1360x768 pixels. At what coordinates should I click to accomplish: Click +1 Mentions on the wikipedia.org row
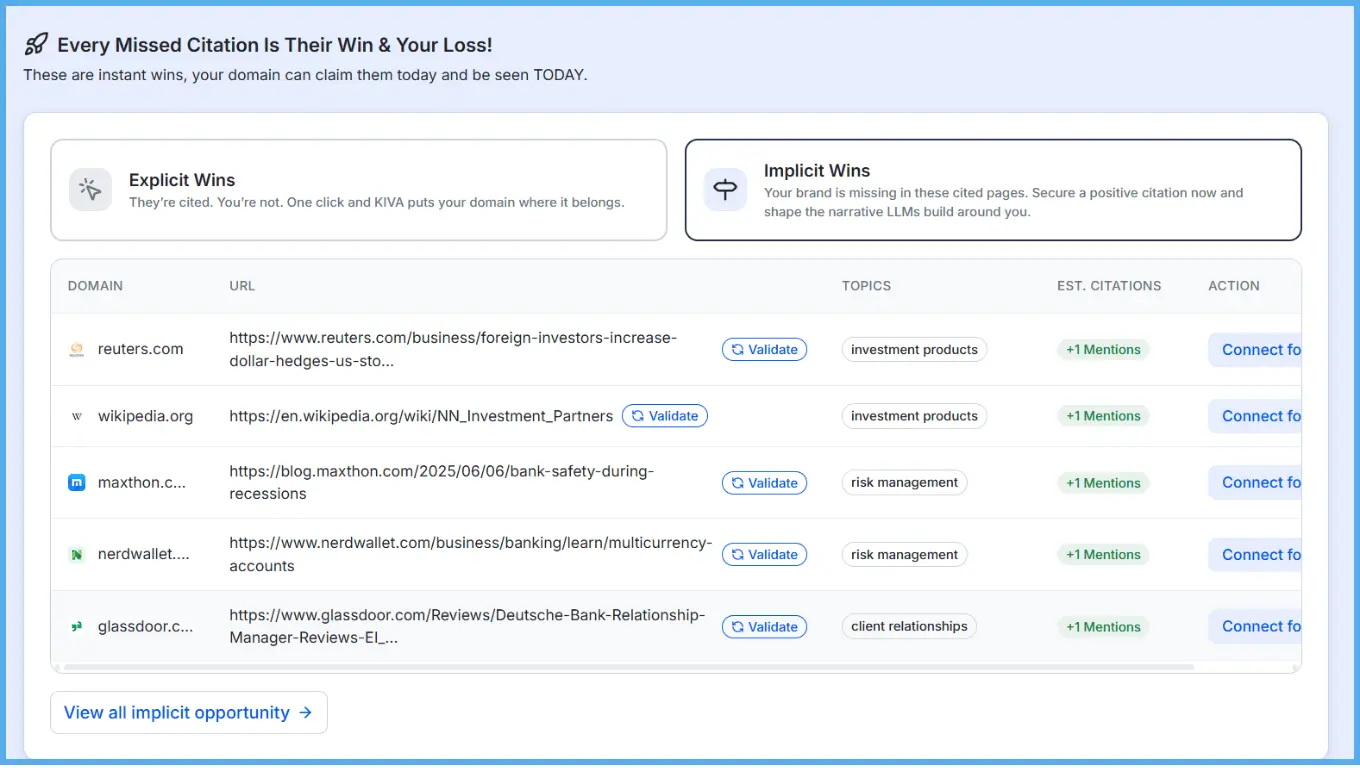[x=1103, y=415]
